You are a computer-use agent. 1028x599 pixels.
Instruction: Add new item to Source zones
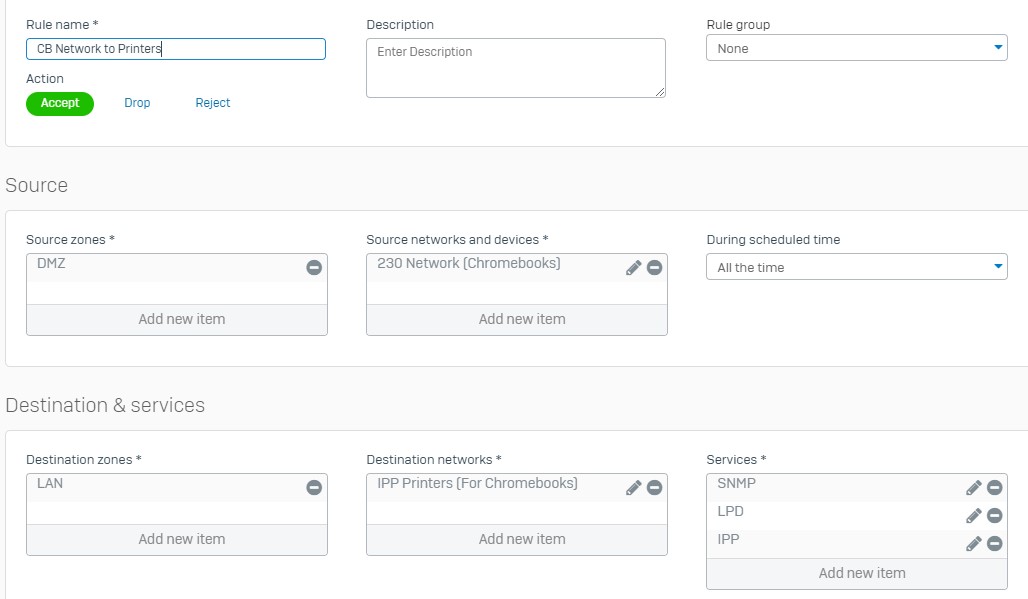click(x=181, y=319)
